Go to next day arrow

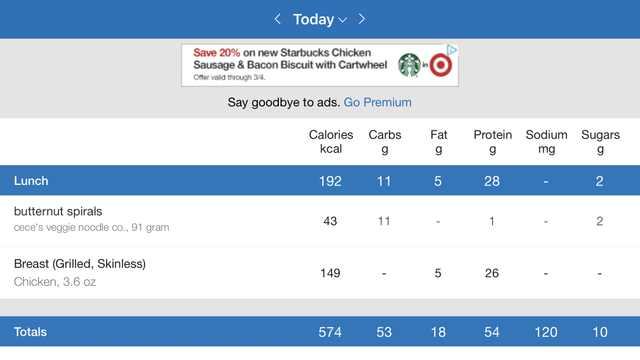click(x=362, y=19)
